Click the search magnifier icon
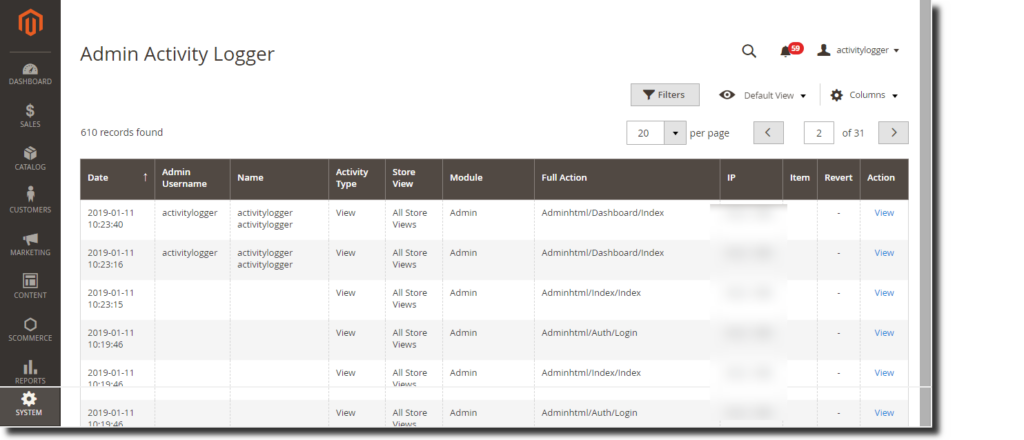The image size is (1024, 440). coord(748,51)
